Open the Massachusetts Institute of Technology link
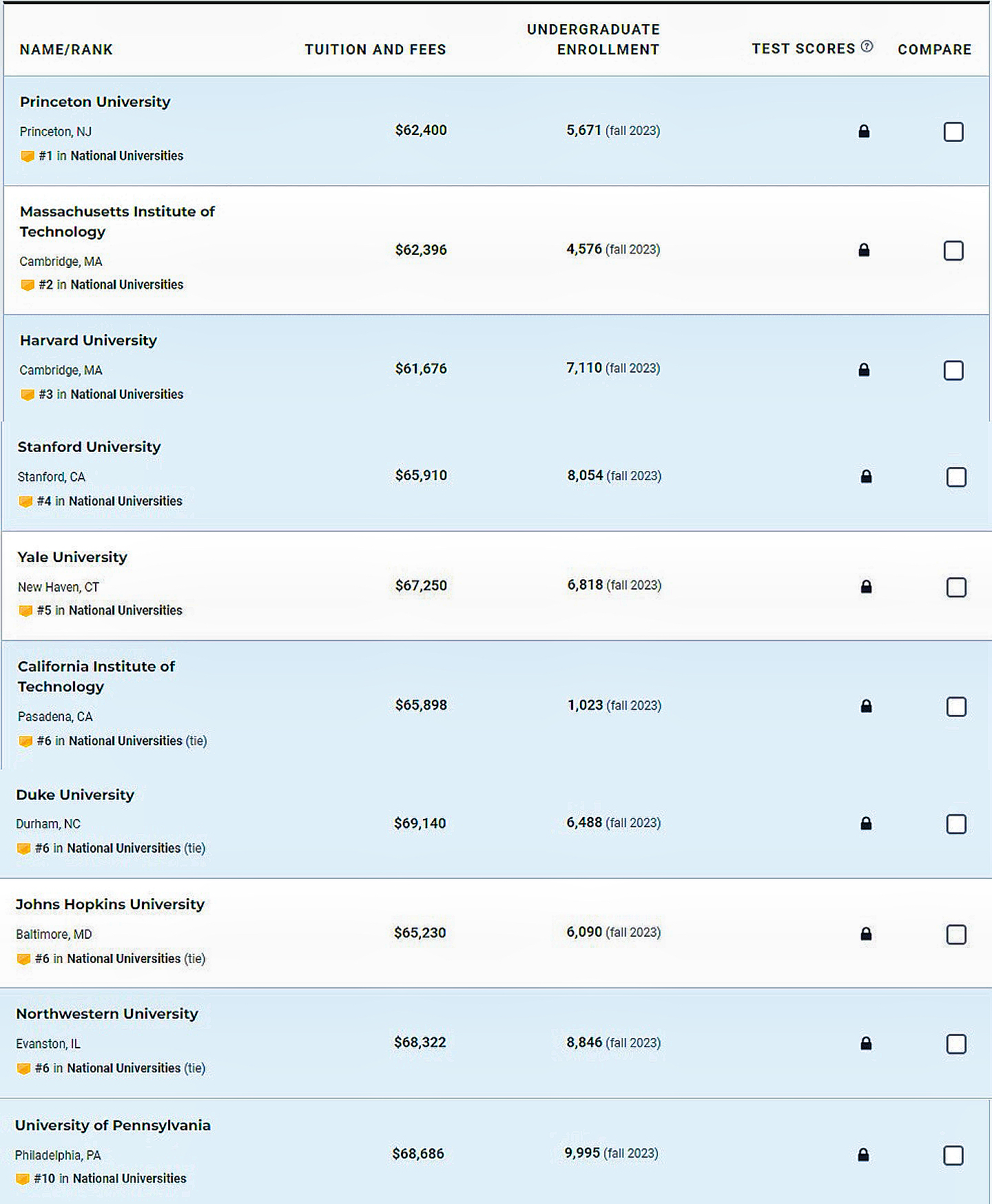Screen dimensions: 992x1204 [117, 221]
